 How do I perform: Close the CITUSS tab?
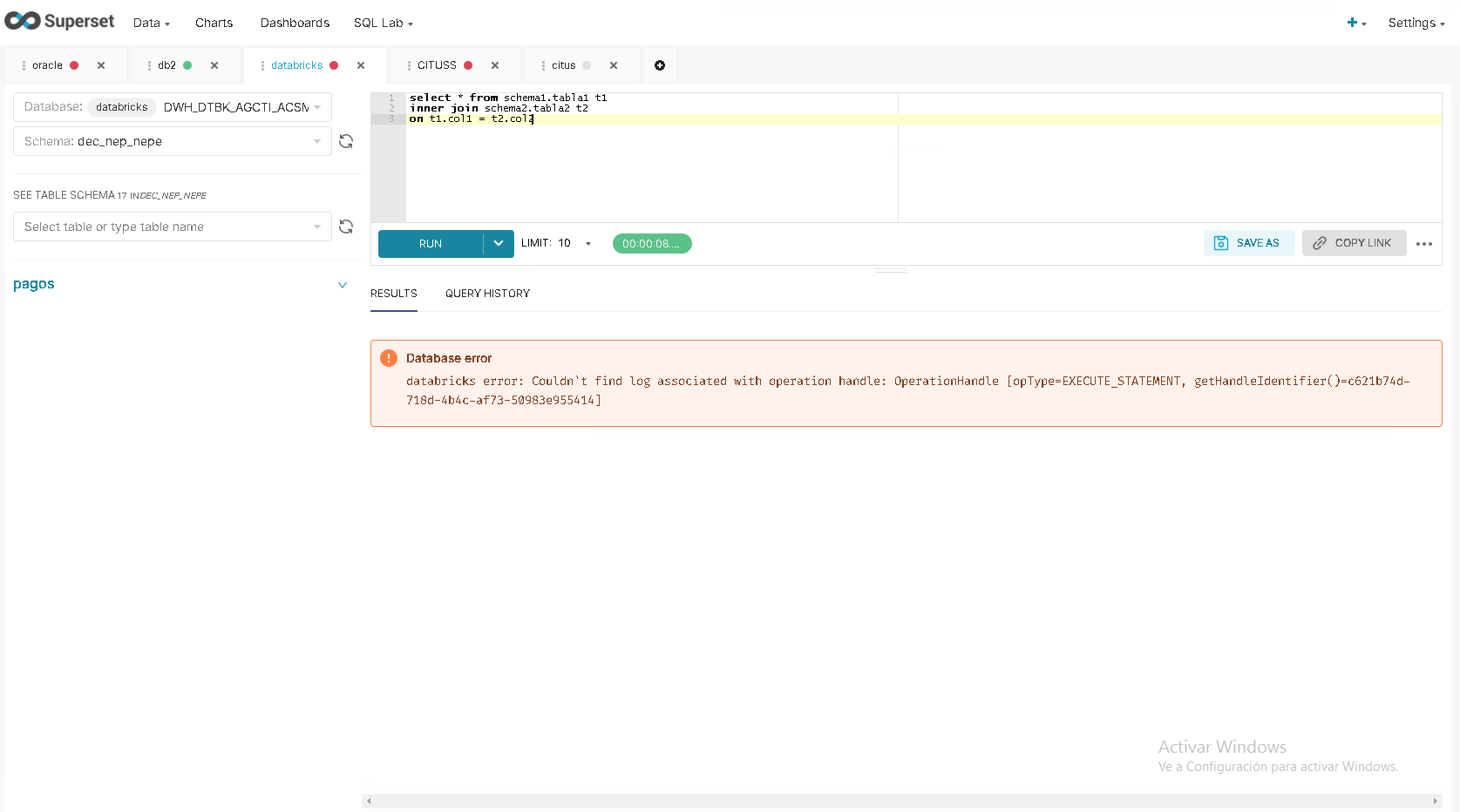(495, 65)
